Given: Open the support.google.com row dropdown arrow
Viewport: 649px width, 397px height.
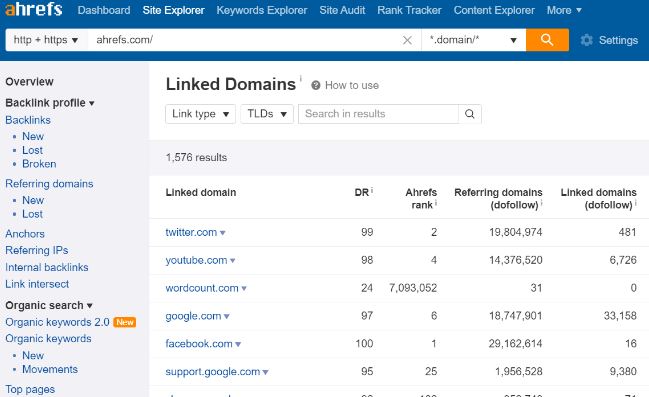Looking at the screenshot, I should 265,372.
